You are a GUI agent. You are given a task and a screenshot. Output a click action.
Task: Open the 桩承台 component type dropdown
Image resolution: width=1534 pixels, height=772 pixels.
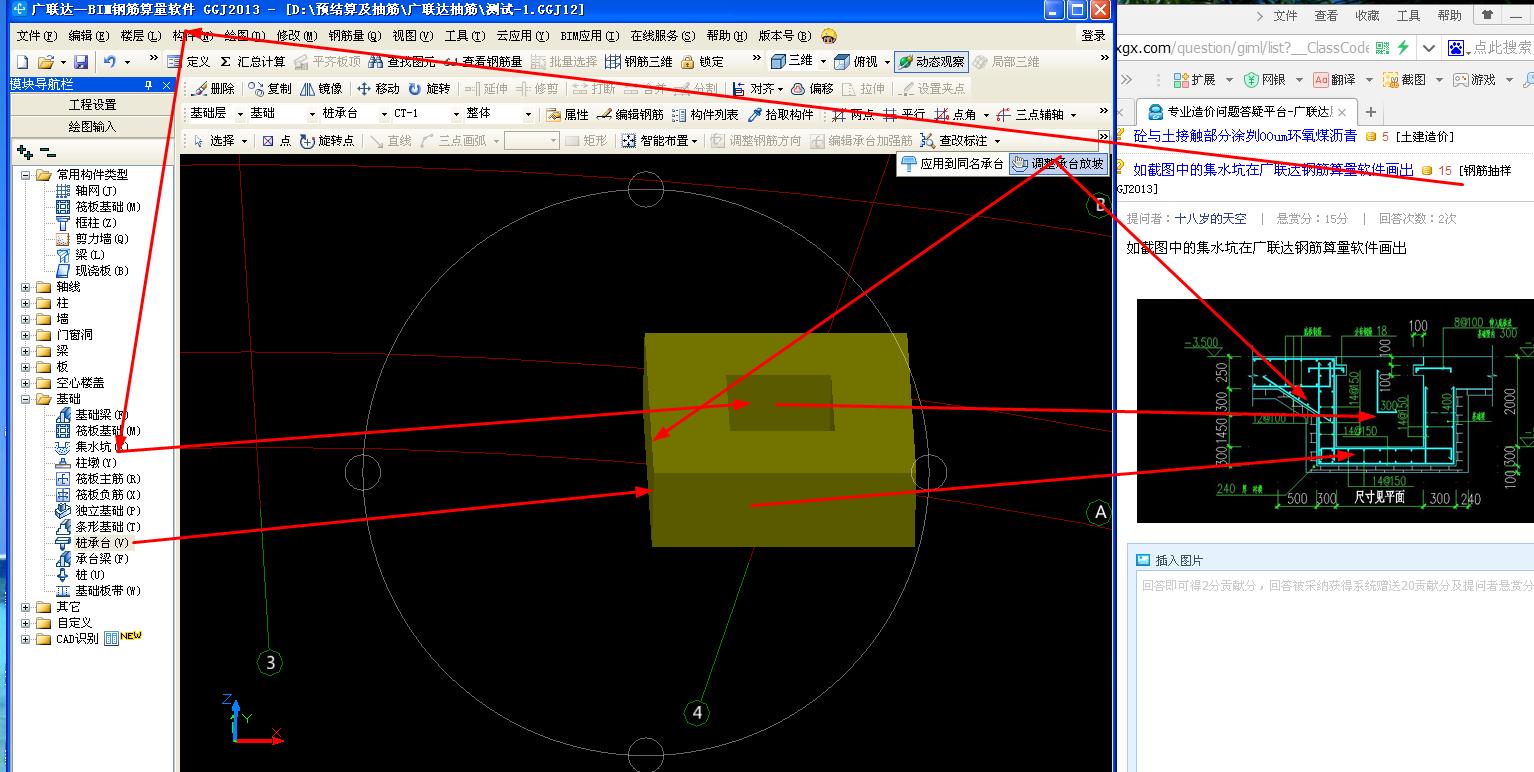pyautogui.click(x=382, y=115)
